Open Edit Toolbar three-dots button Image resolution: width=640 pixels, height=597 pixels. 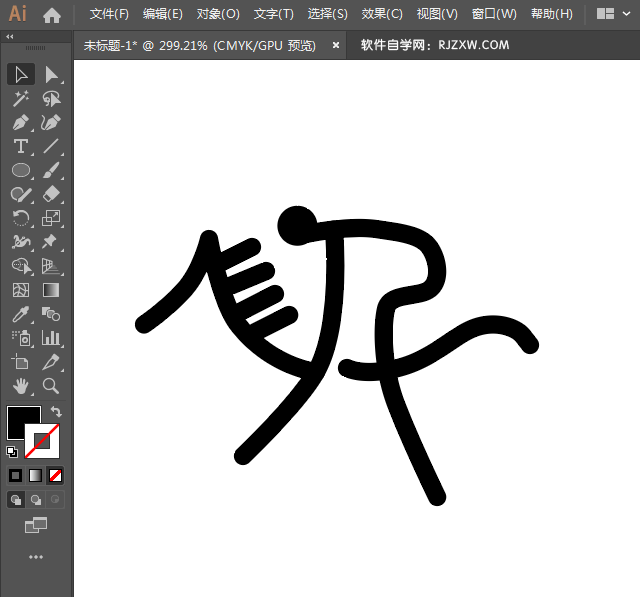pyautogui.click(x=36, y=557)
